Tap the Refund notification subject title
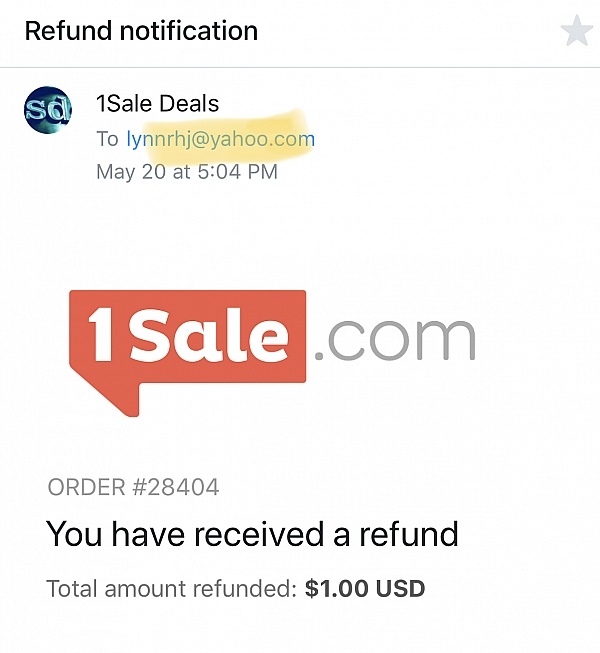 141,31
